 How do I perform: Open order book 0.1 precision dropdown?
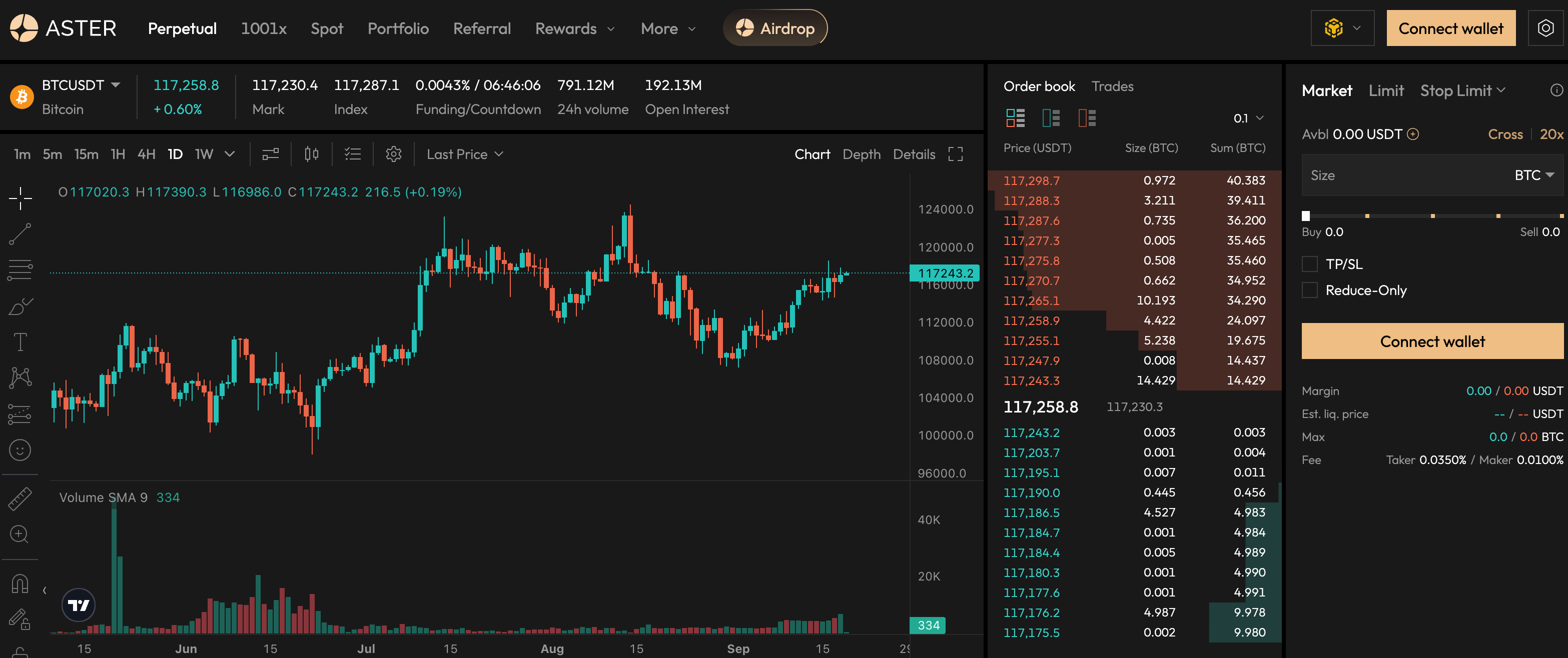tap(1248, 118)
